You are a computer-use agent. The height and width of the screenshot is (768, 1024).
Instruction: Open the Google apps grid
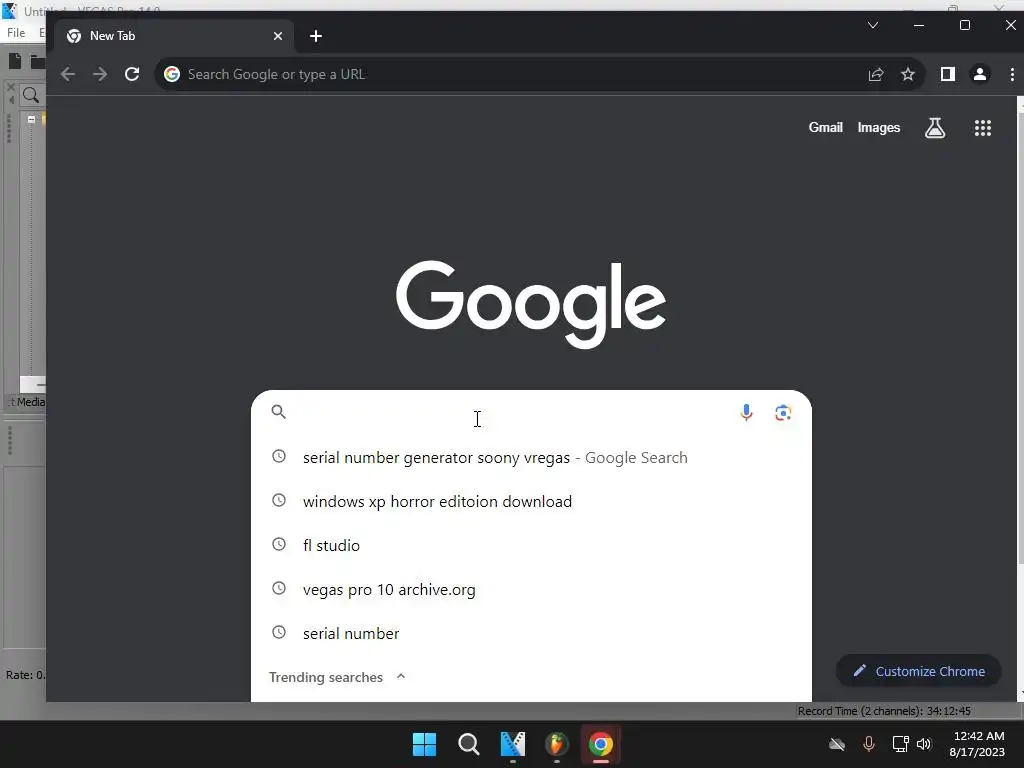[982, 128]
